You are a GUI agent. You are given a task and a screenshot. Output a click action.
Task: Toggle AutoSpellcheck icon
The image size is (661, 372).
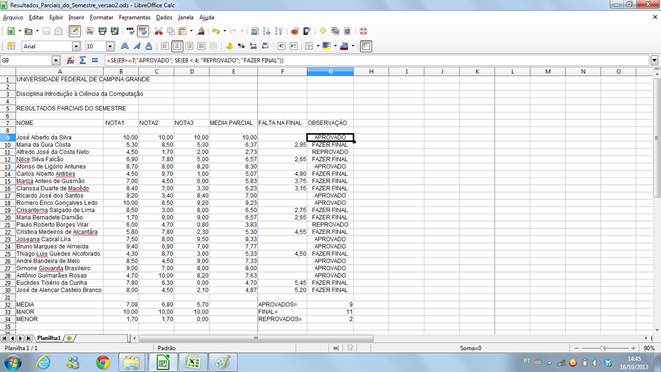[x=143, y=31]
